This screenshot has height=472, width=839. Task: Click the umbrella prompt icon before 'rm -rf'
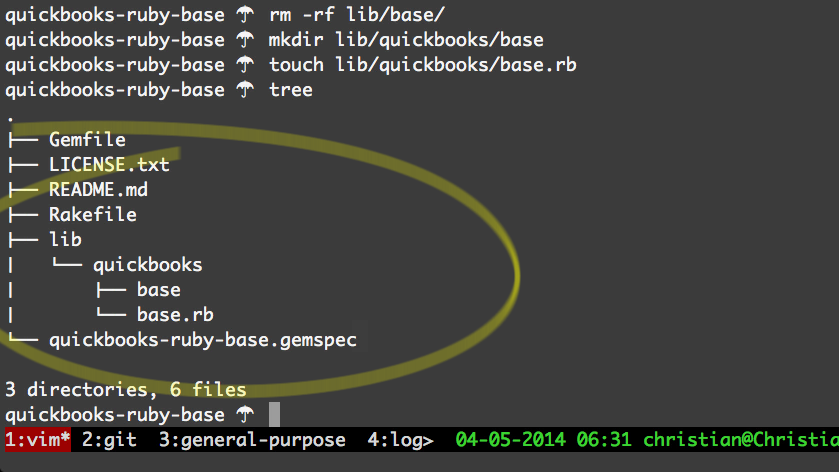pos(246,15)
